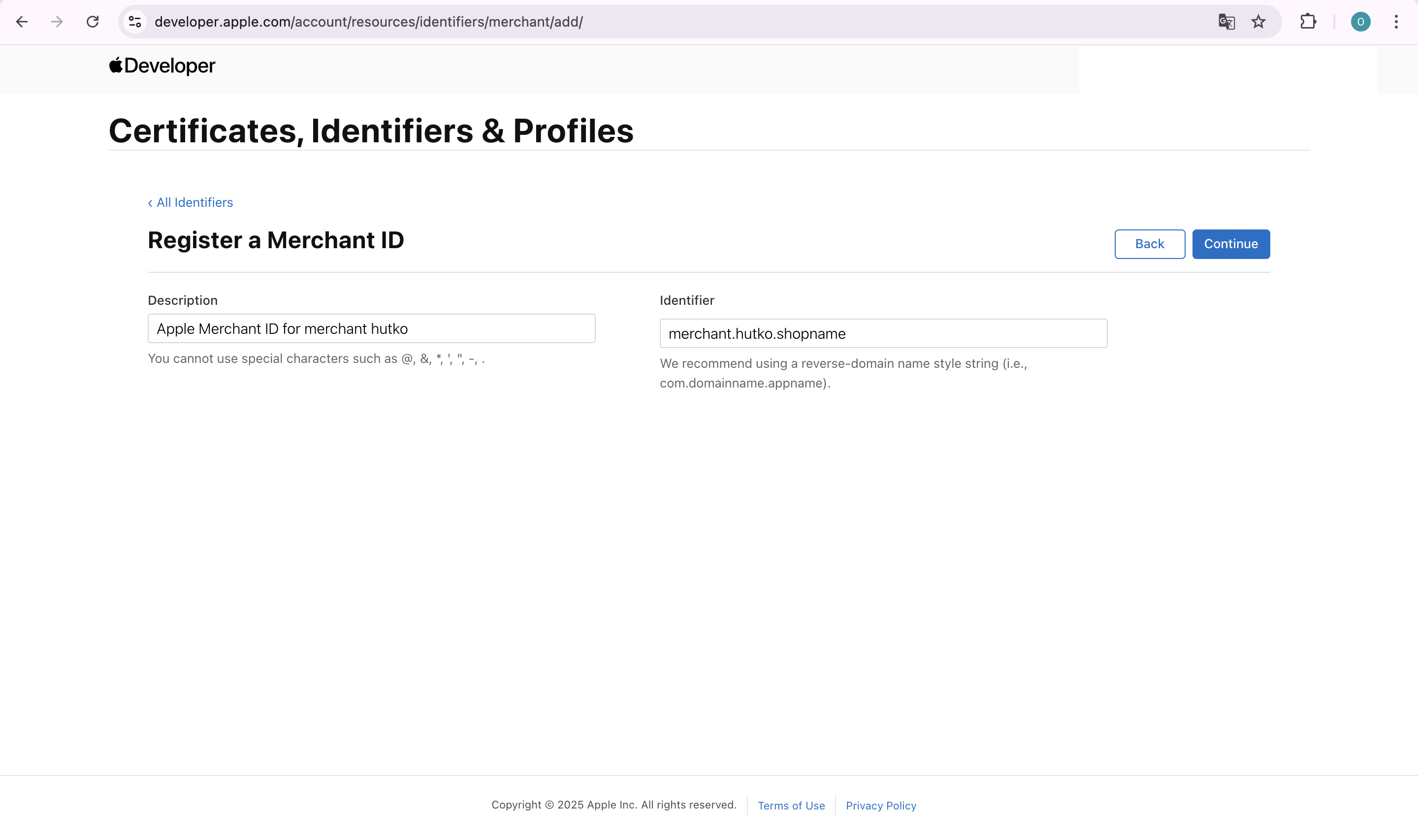Open the Chrome profile avatar
Image resolution: width=1418 pixels, height=840 pixels.
(x=1360, y=22)
